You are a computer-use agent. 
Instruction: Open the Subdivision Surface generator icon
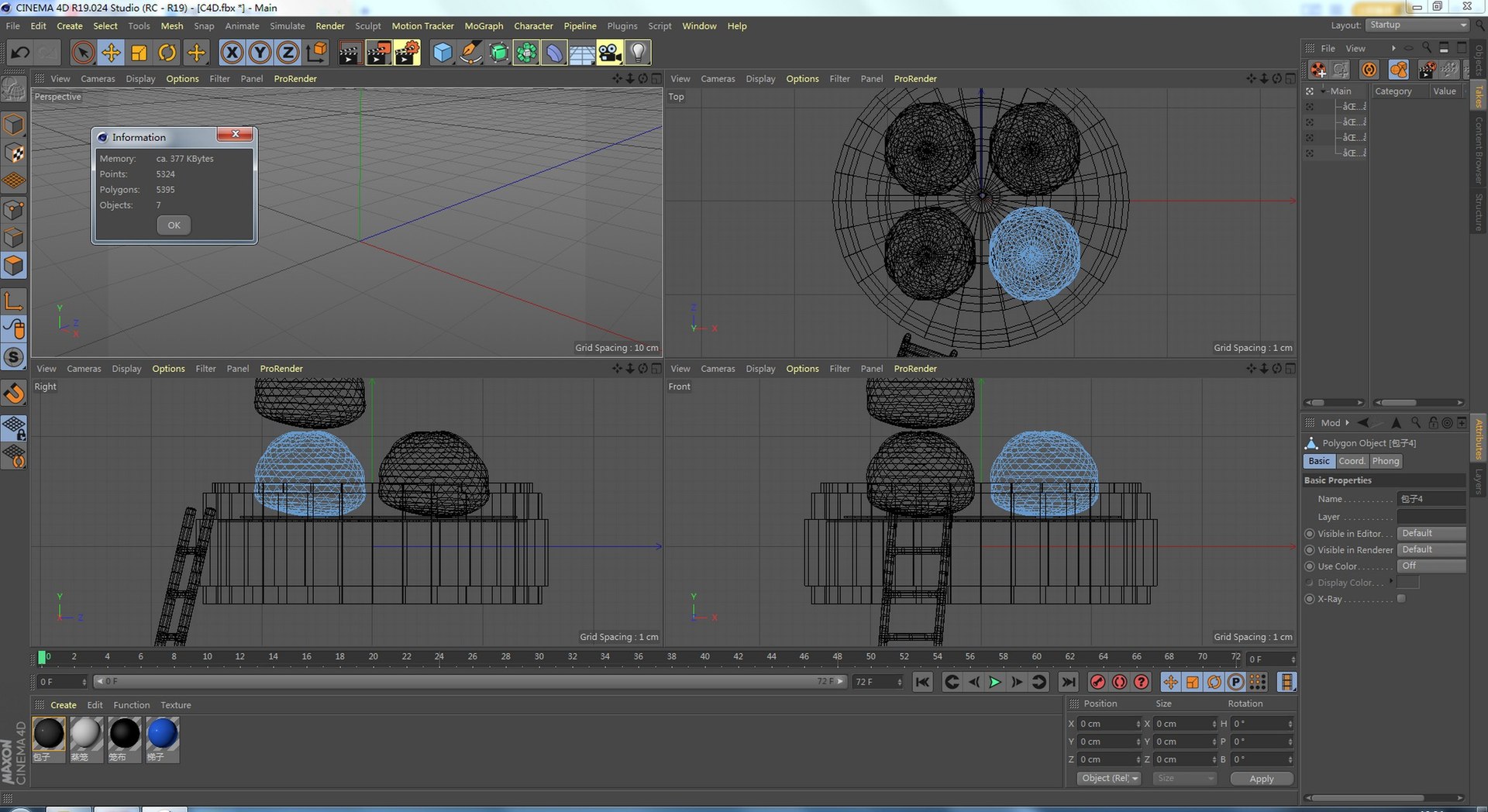498,53
